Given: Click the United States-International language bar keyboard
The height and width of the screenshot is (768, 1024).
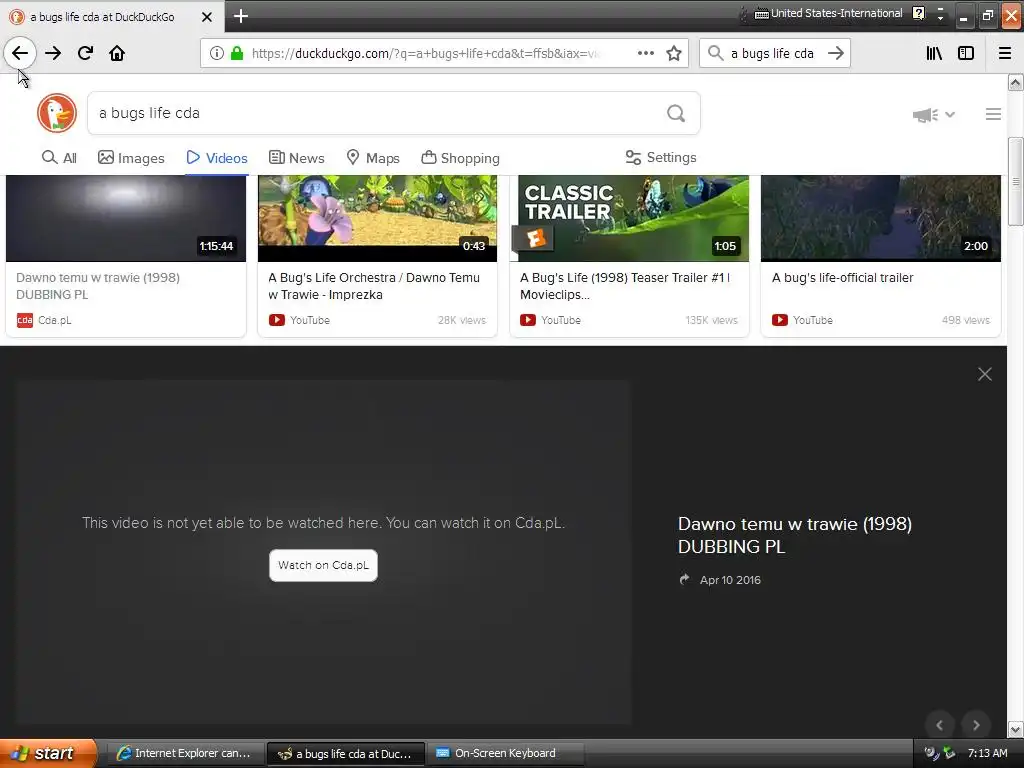Looking at the screenshot, I should (x=829, y=13).
